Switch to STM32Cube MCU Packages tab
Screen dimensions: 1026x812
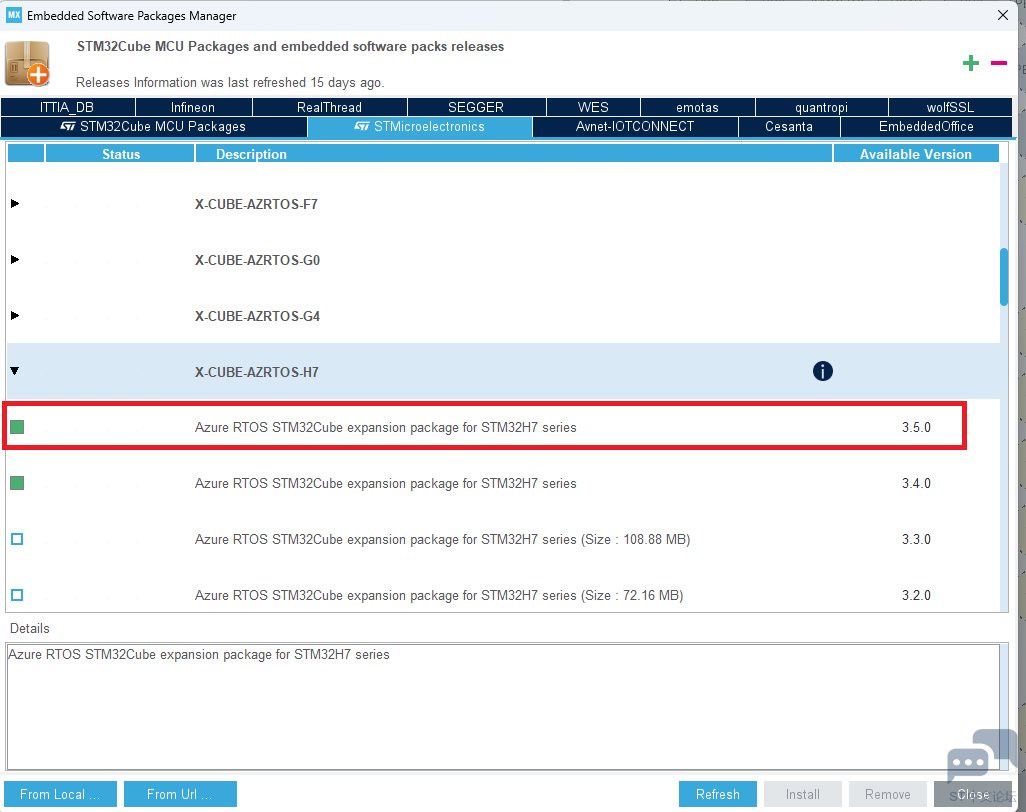point(154,126)
